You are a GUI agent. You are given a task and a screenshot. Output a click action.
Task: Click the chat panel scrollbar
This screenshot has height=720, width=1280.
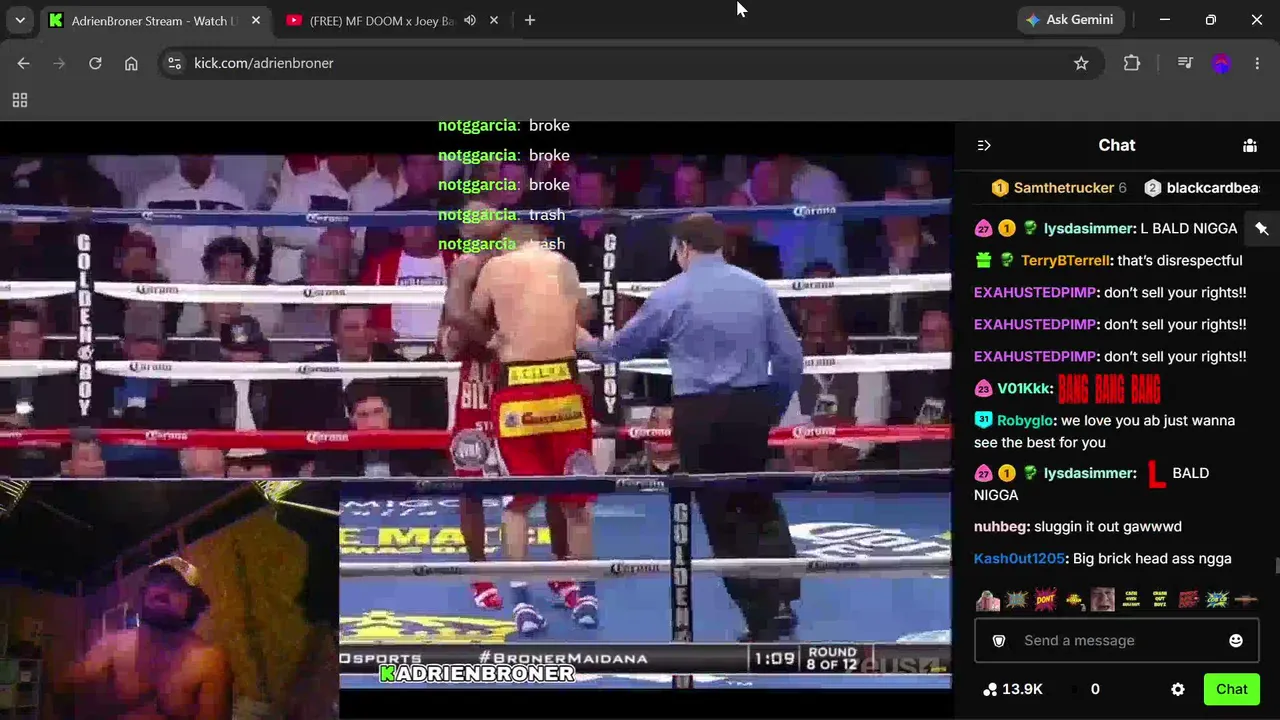tap(1276, 567)
